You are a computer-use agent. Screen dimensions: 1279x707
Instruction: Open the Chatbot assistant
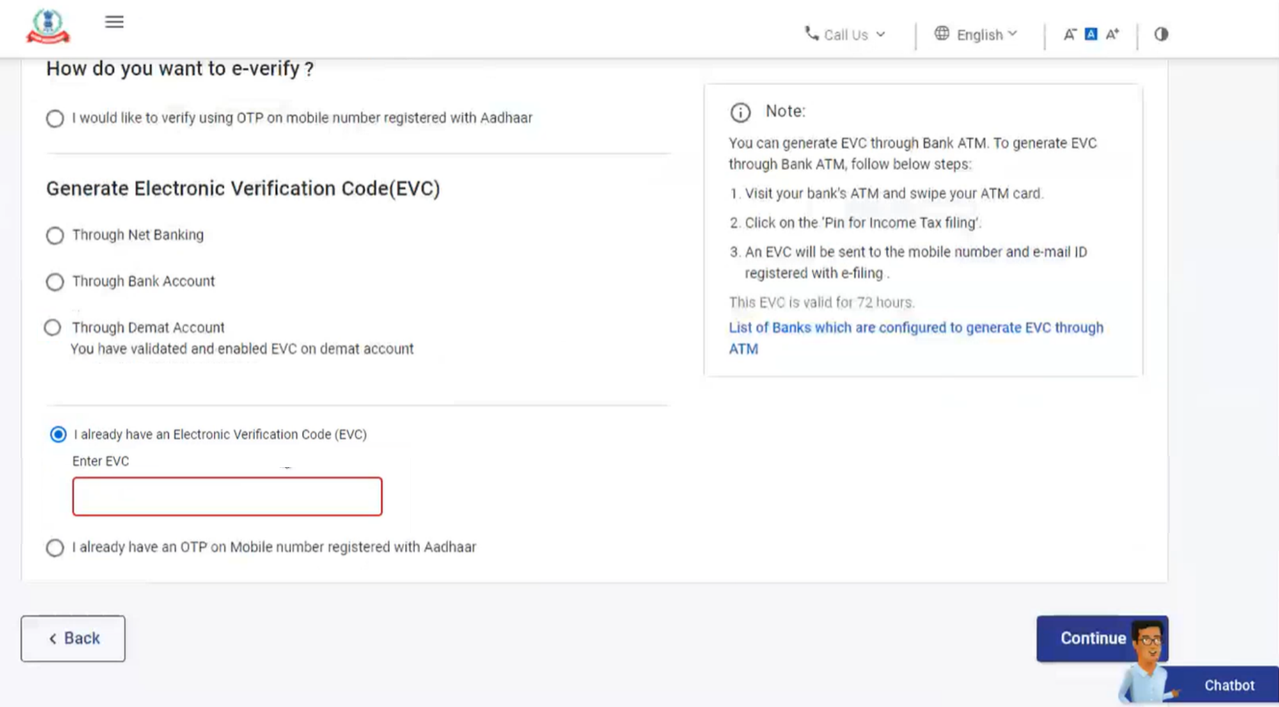click(x=1228, y=685)
